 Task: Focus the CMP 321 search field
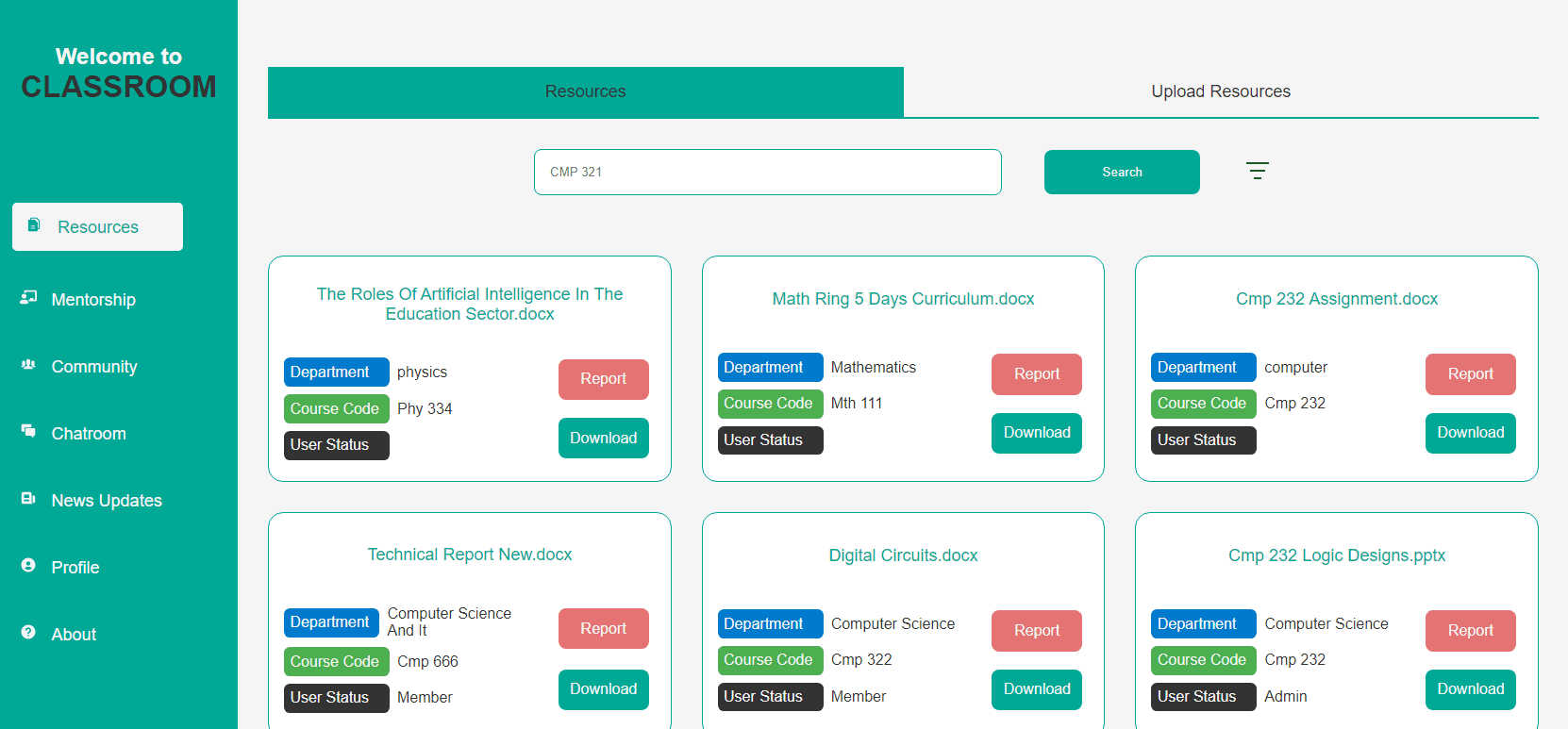pos(767,172)
